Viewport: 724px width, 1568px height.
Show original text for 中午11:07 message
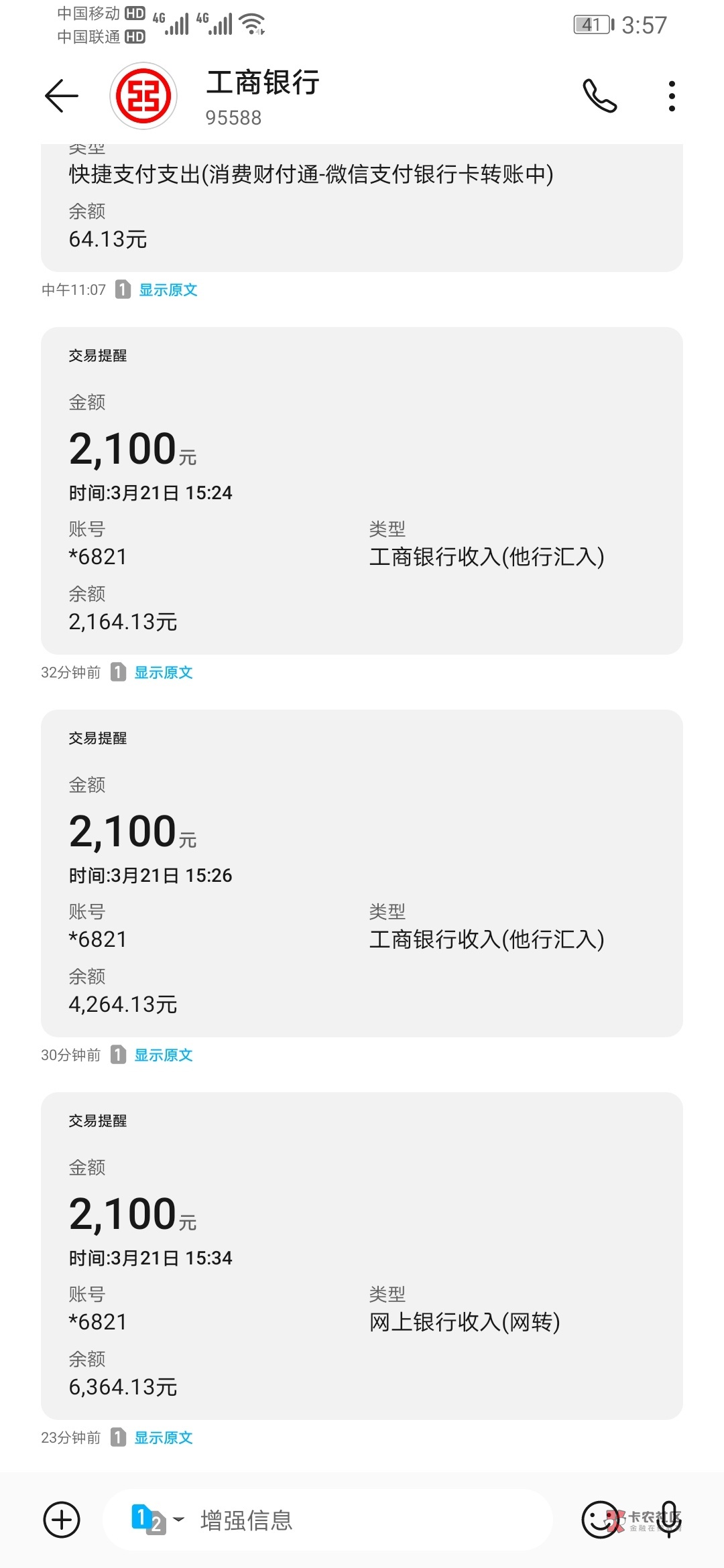coord(168,289)
